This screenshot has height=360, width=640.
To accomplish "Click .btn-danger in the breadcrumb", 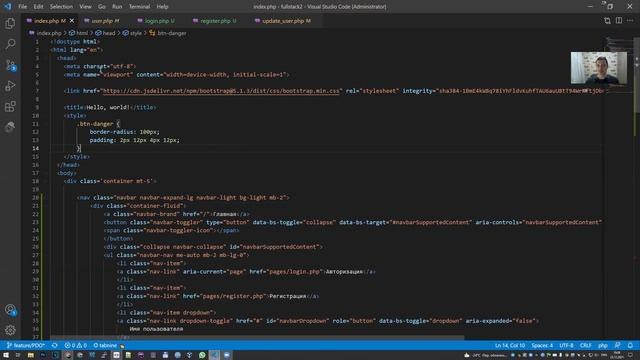I will point(172,33).
